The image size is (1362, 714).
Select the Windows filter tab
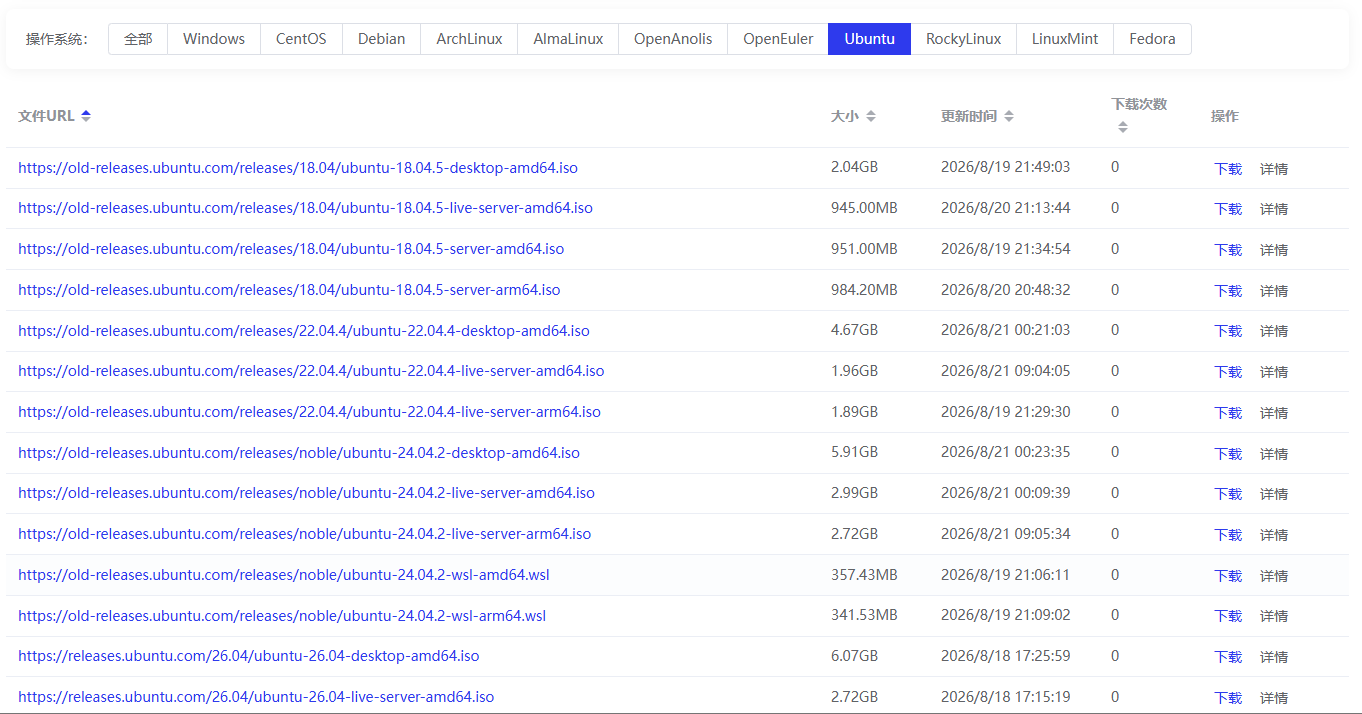(214, 39)
